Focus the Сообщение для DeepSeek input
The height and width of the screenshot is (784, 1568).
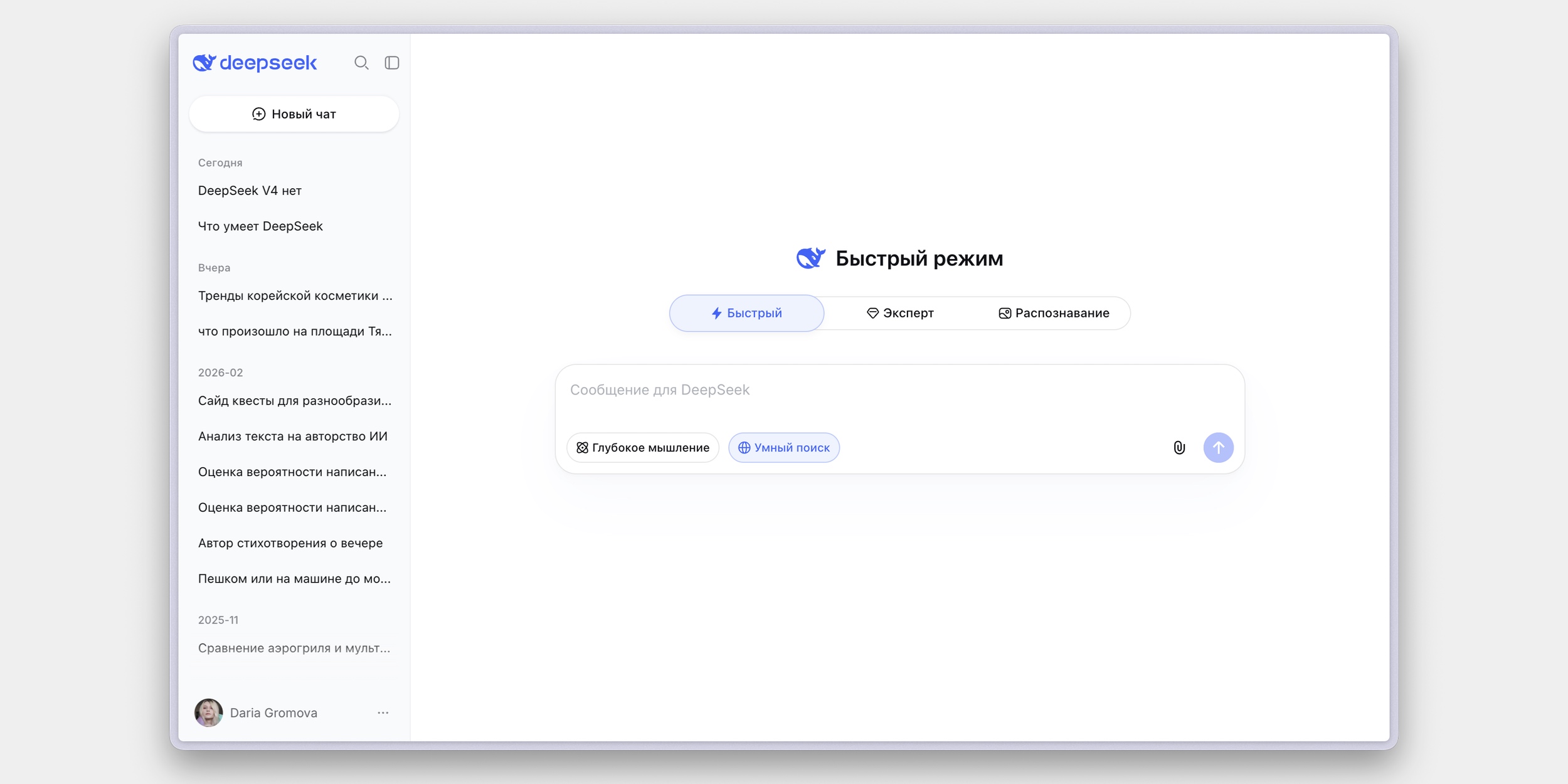[899, 390]
